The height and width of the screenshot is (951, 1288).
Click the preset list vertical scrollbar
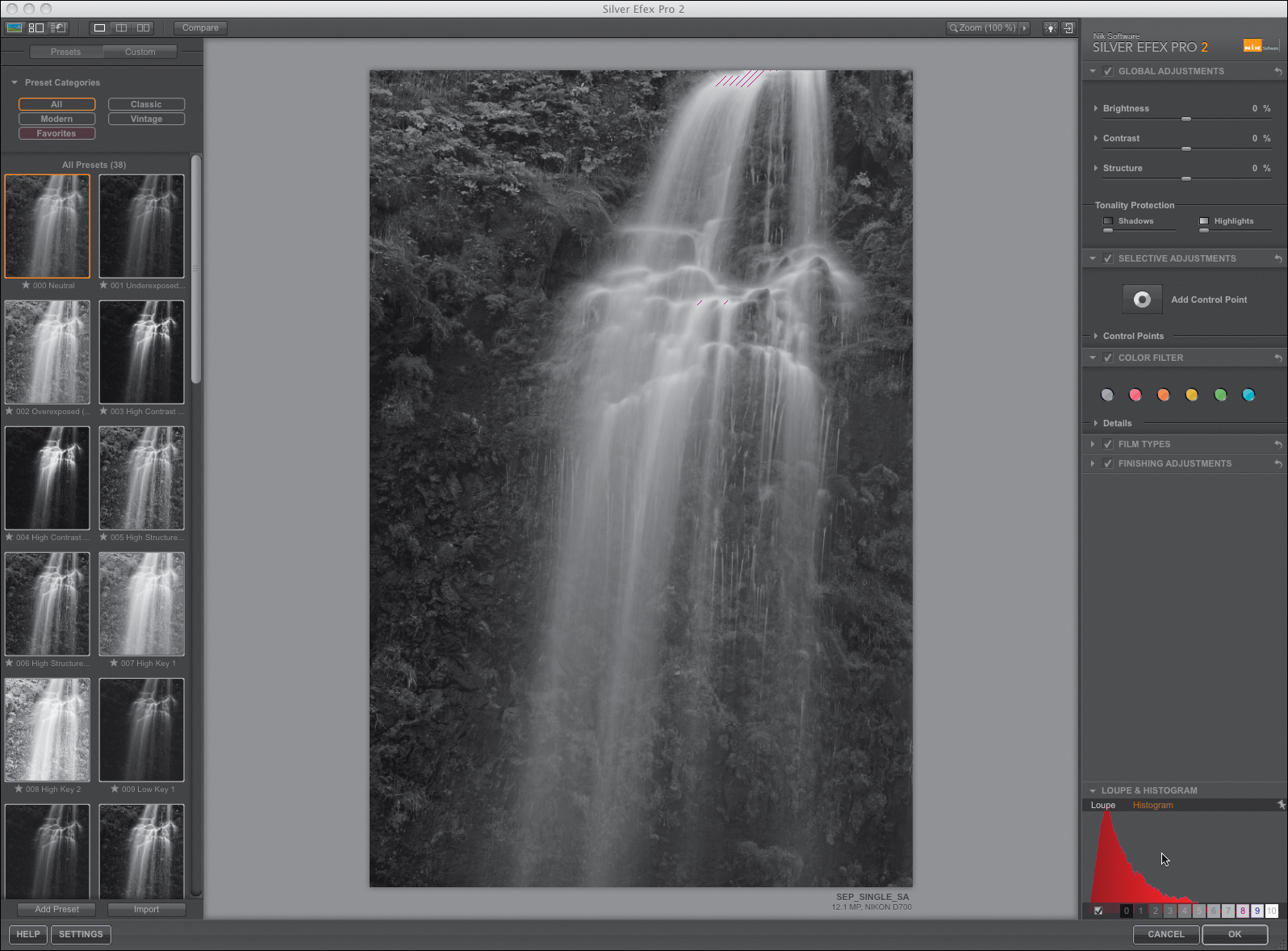[x=196, y=270]
